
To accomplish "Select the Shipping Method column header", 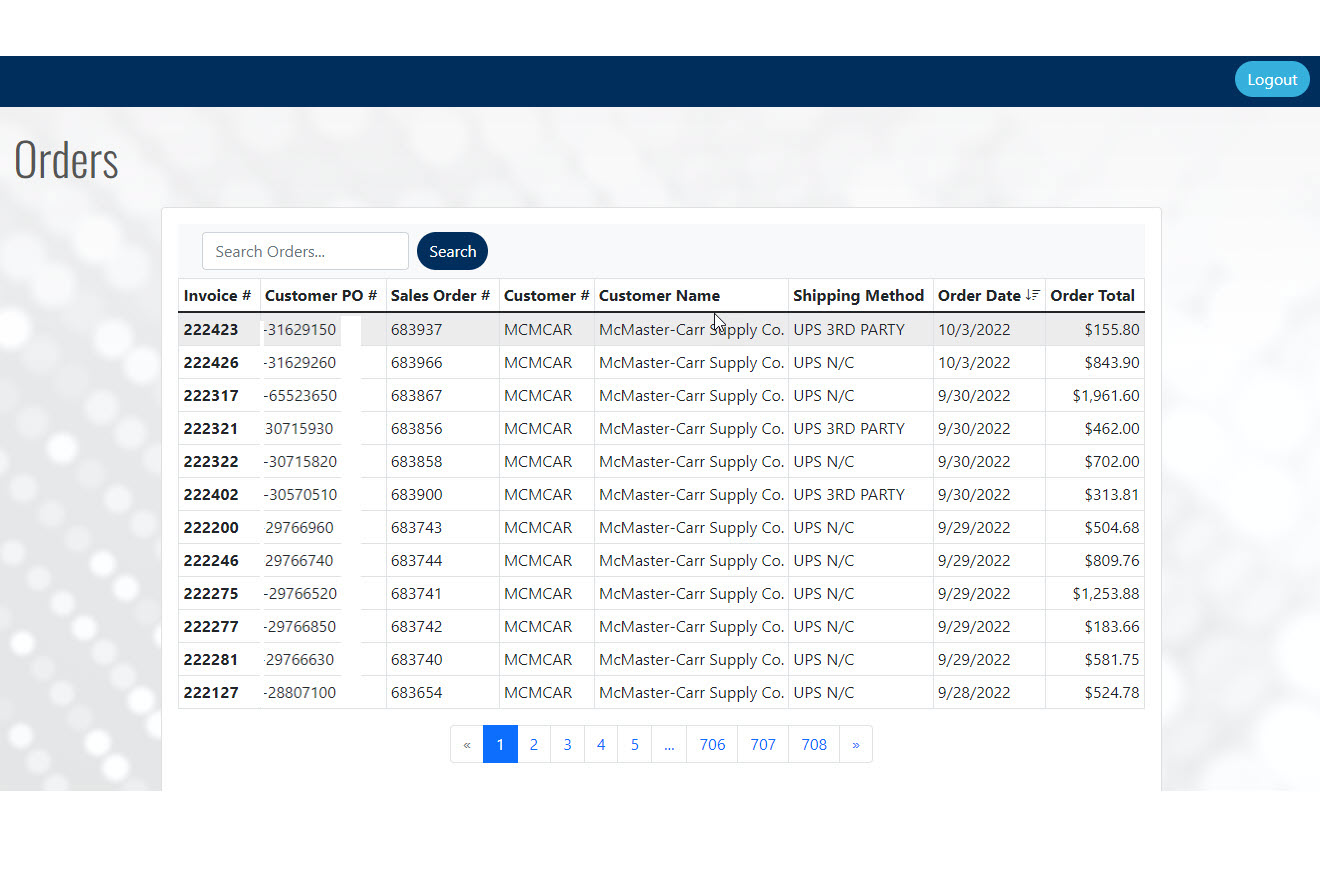I will (858, 295).
